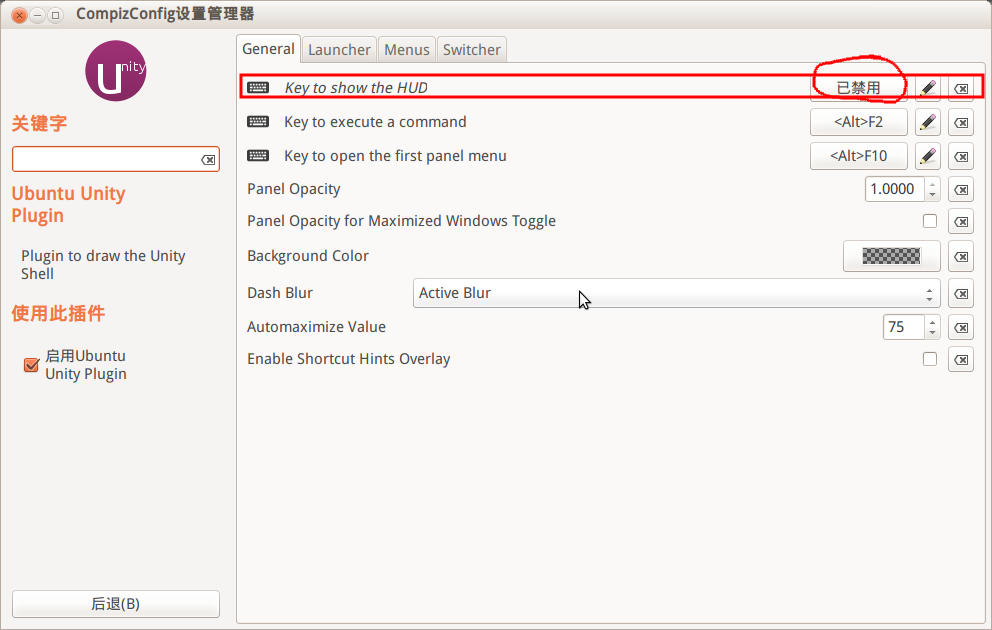
Task: Click 'Key to open the first panel menu' label
Action: [x=395, y=156]
